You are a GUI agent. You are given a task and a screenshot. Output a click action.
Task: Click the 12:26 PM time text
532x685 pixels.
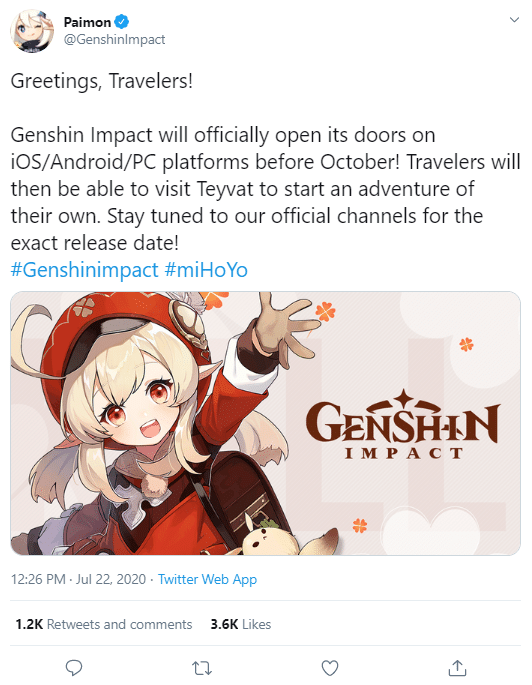click(38, 579)
